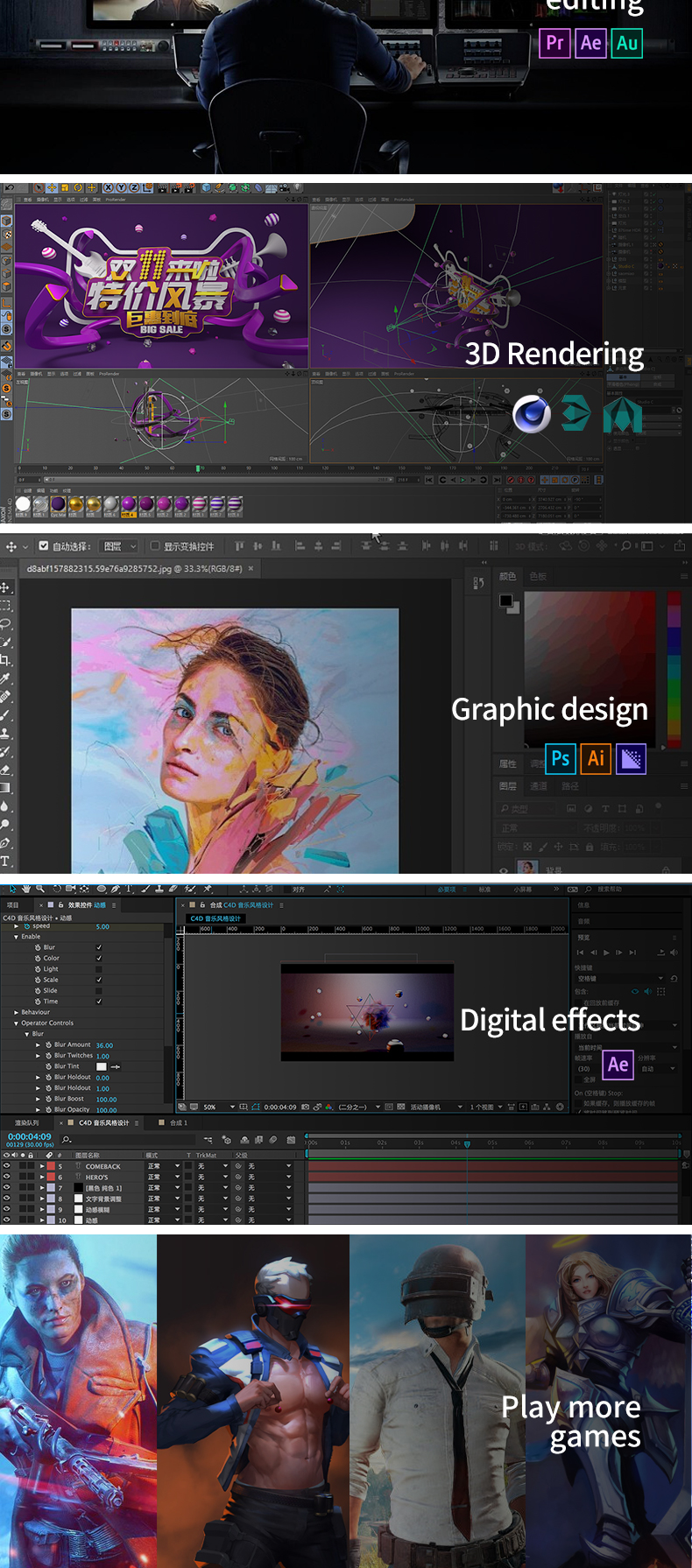Screen dimensions: 692x1568
Task: Open the 合成 1 timeline tab
Action: pos(179,1122)
